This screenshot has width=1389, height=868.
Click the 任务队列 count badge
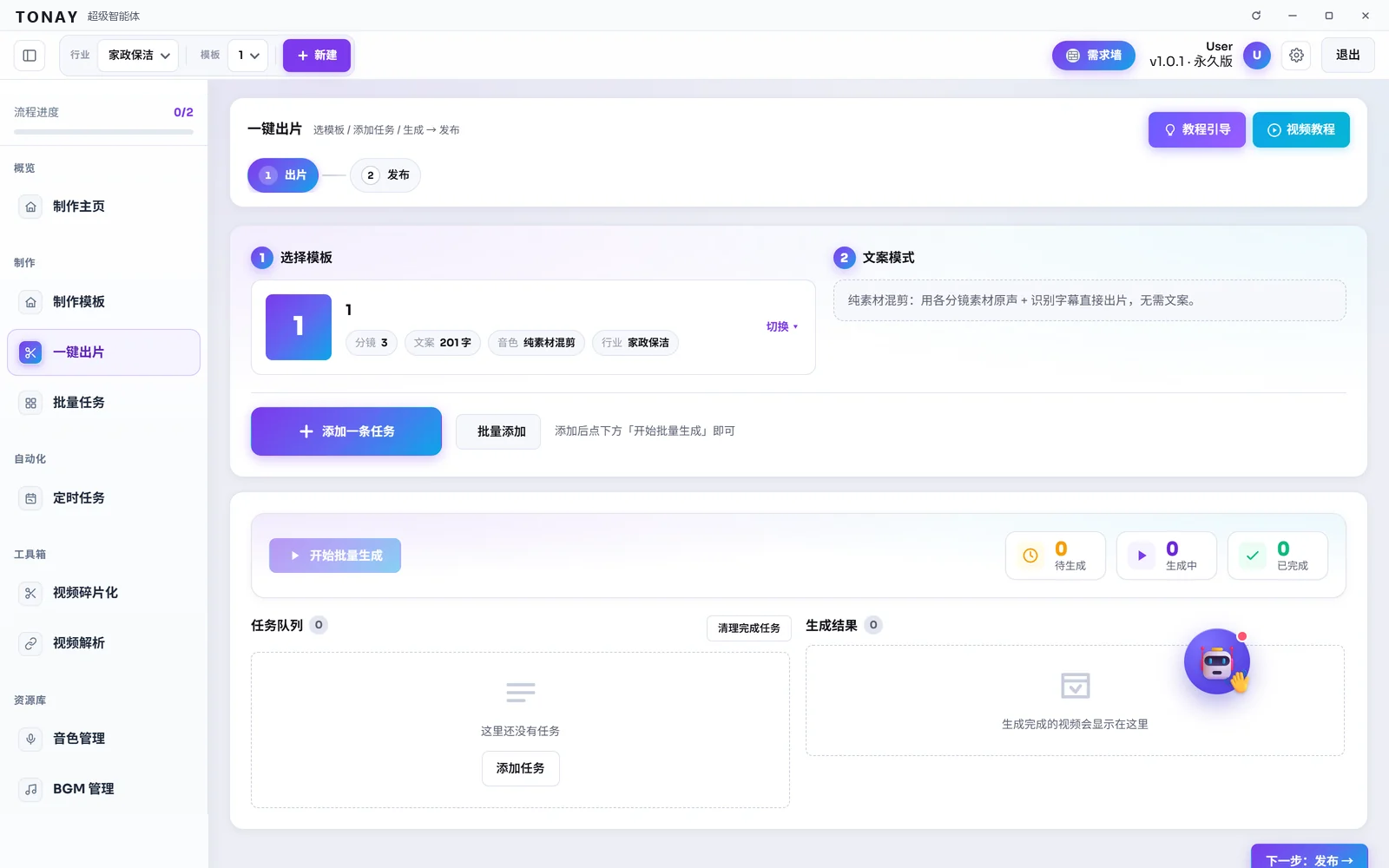click(x=319, y=625)
